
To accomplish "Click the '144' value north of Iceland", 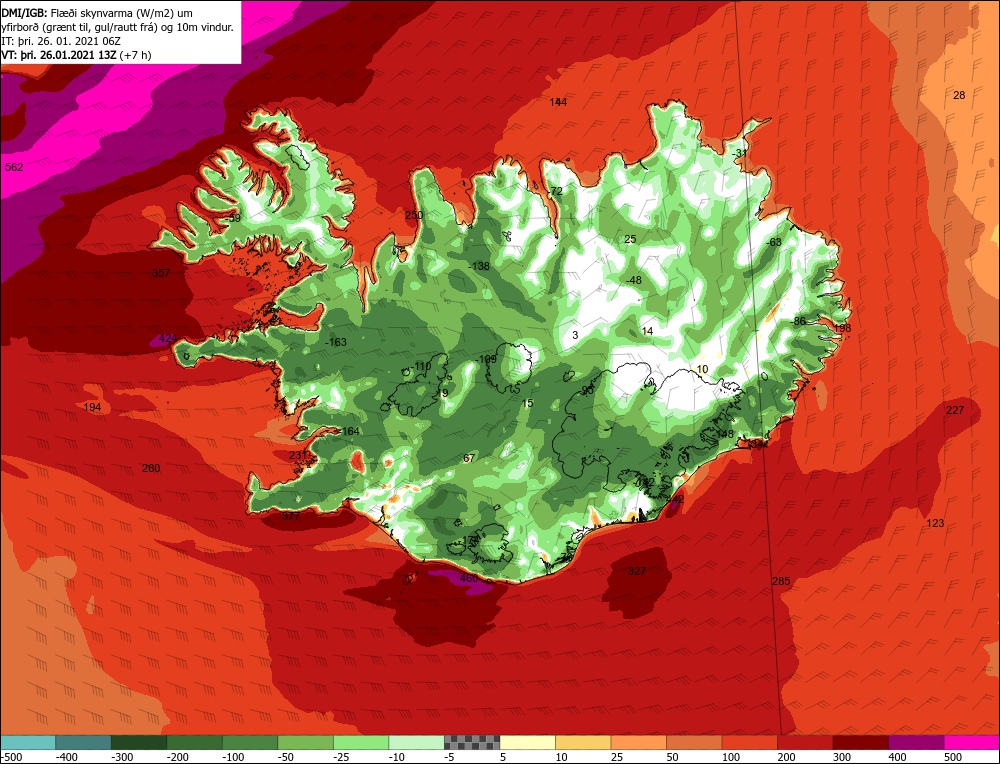I will point(558,102).
